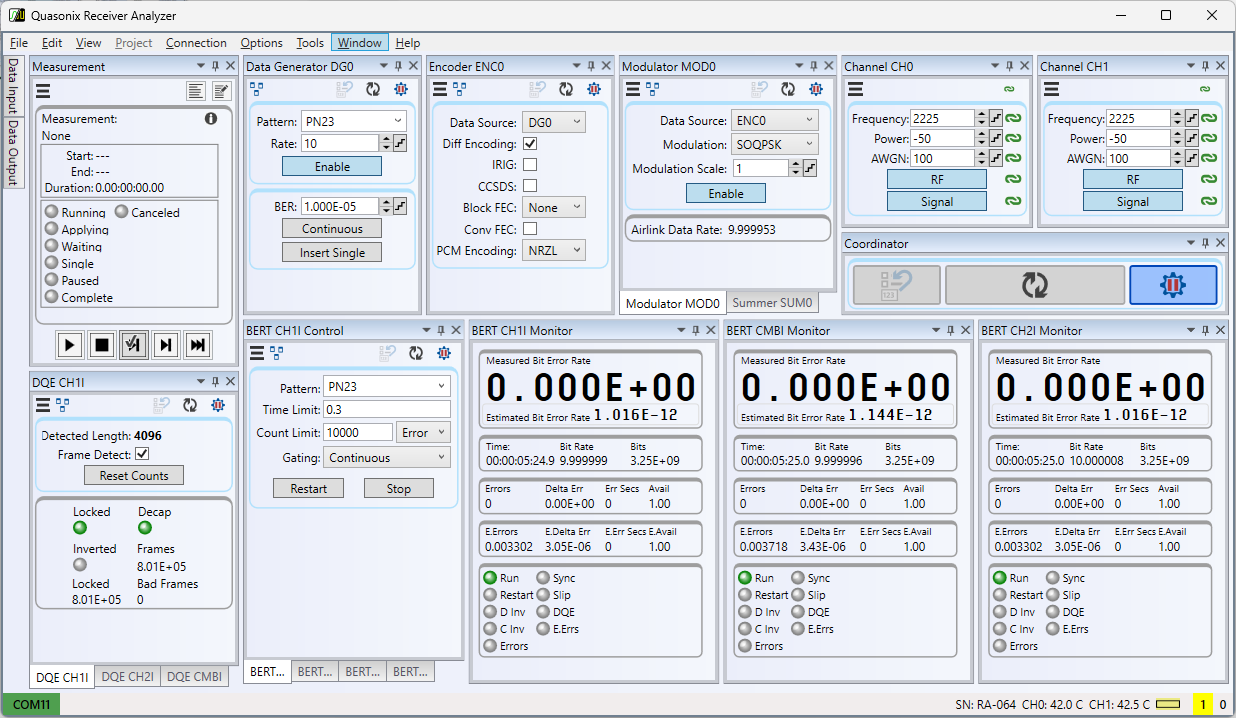Click Stop in BERT CH1I Control
Viewport: 1236px width, 718px height.
pyautogui.click(x=399, y=488)
